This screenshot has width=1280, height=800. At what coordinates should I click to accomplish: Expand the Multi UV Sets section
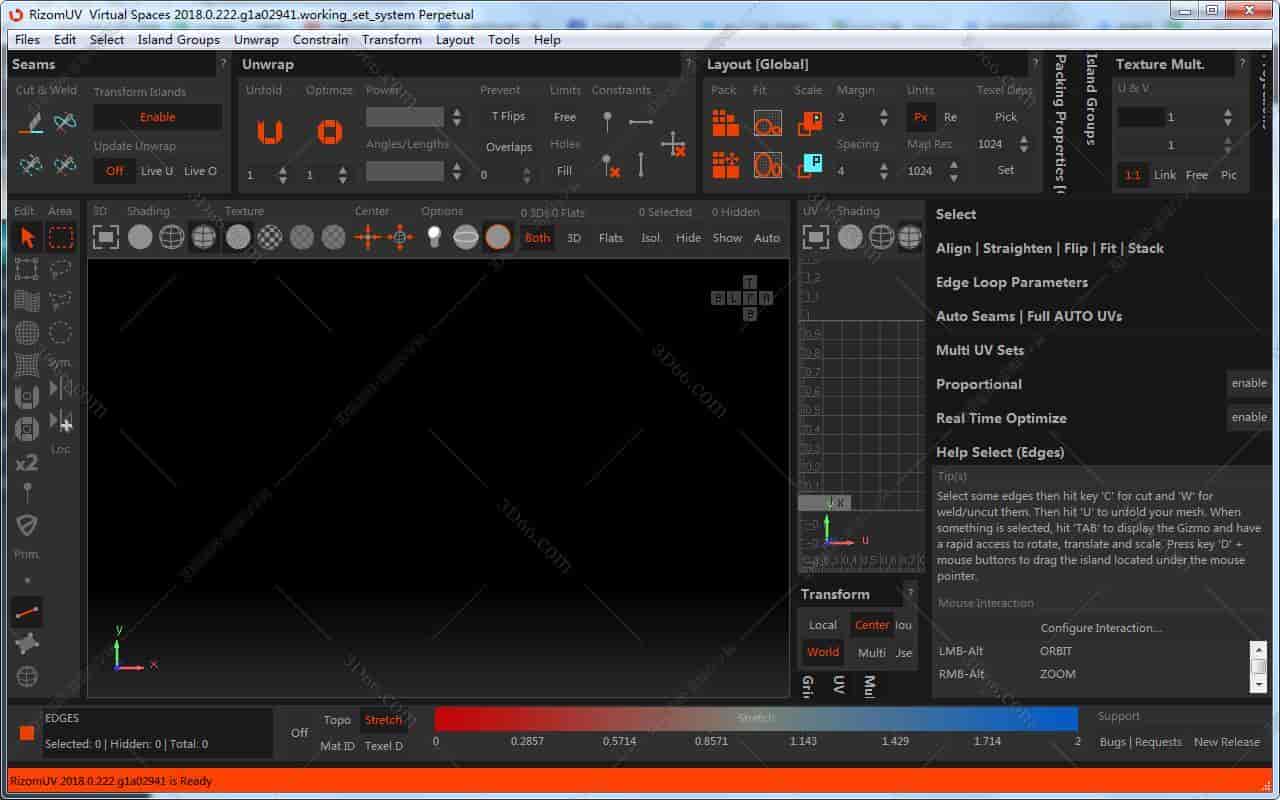(x=979, y=350)
